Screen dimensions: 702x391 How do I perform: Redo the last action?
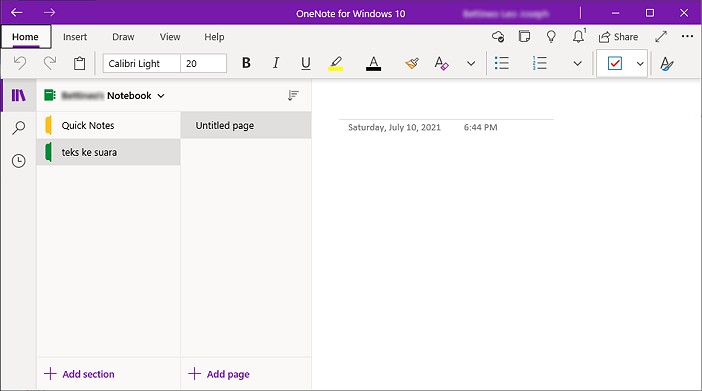(50, 63)
